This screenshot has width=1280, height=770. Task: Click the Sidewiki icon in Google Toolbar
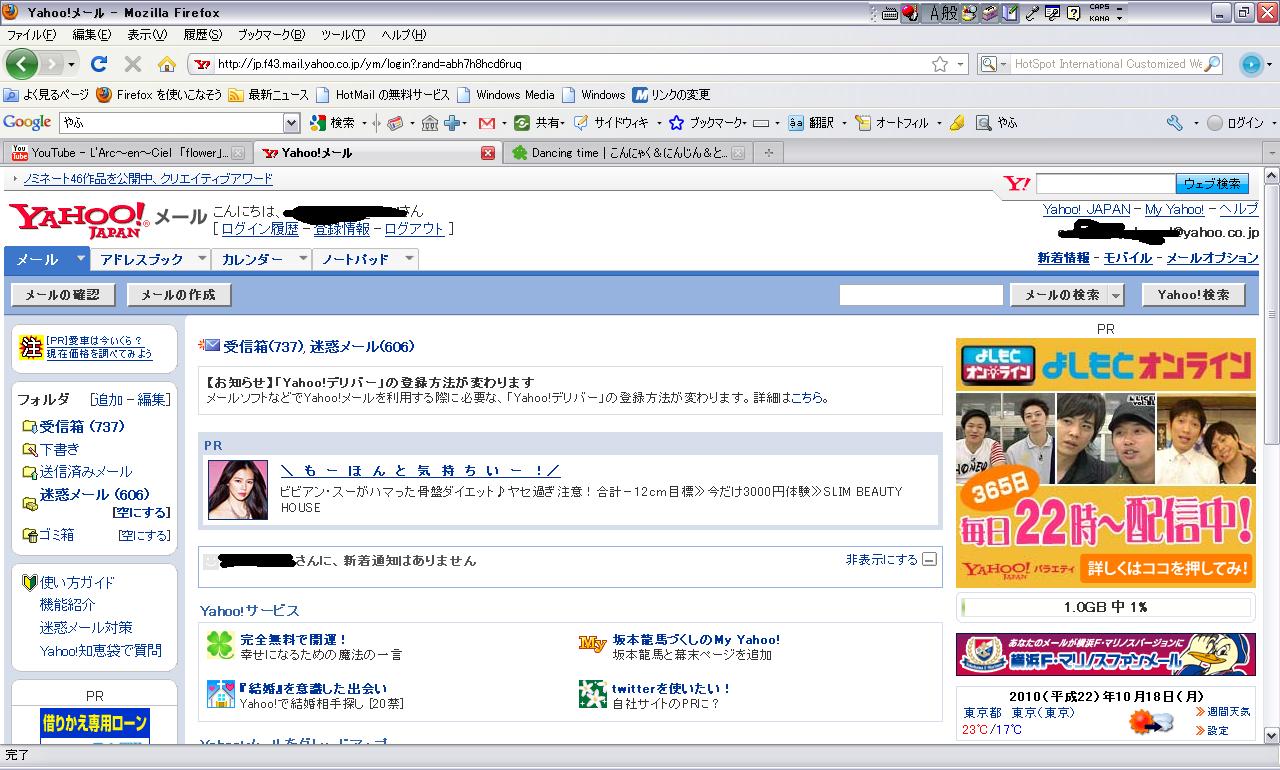point(583,123)
